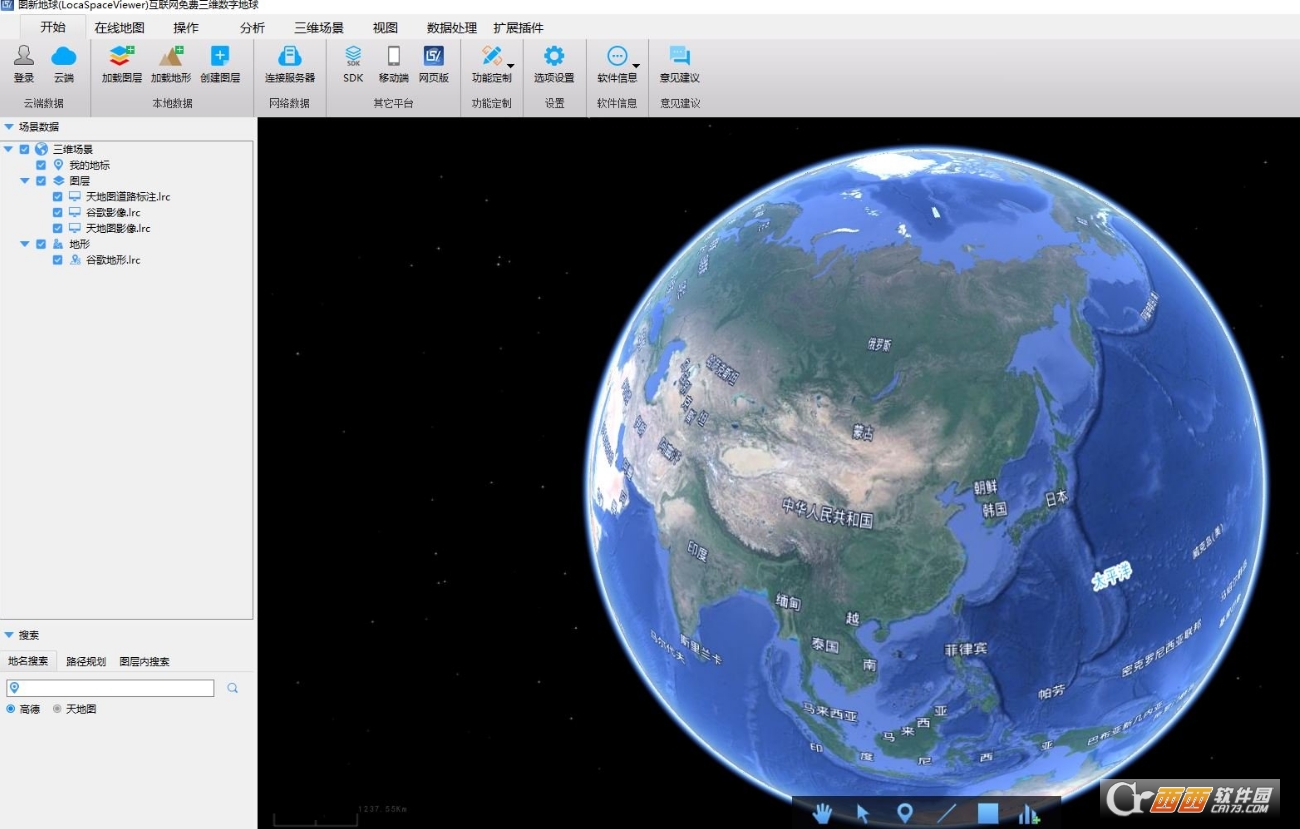This screenshot has width=1300, height=829.
Task: Collapse the 地形 tree node
Action: [25, 244]
